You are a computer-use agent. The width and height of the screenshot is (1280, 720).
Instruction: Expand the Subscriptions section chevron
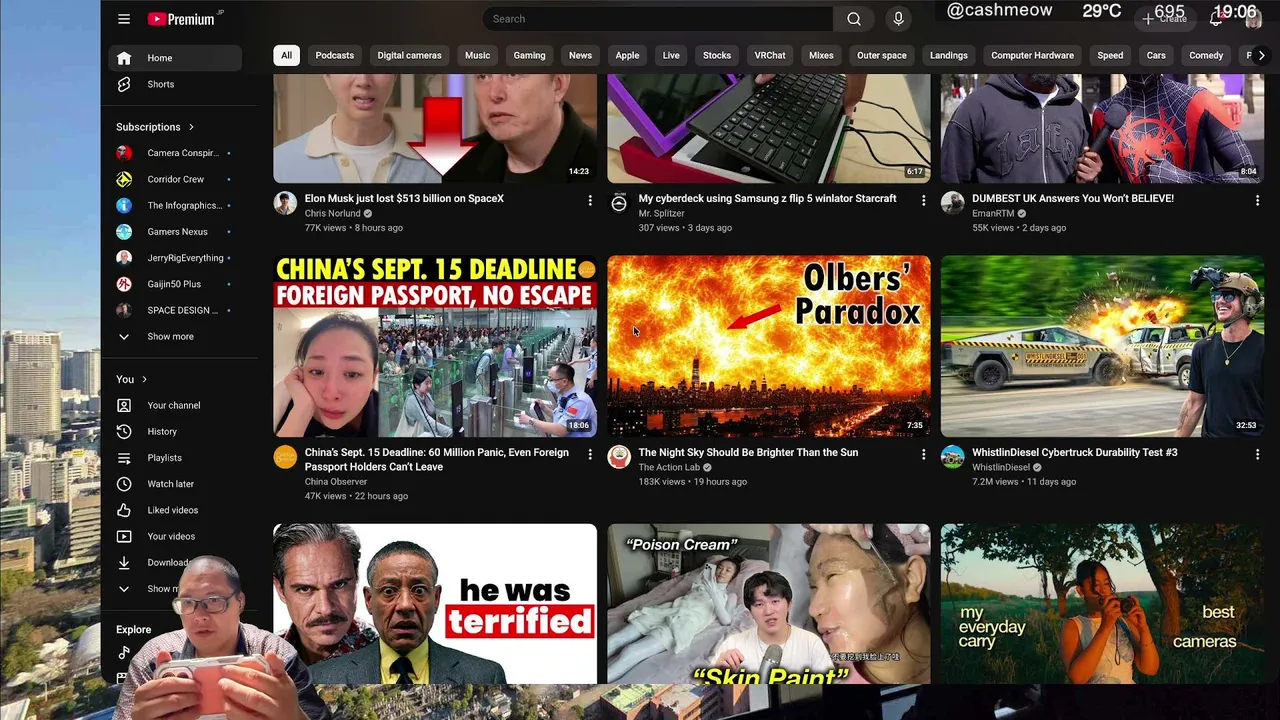point(191,127)
